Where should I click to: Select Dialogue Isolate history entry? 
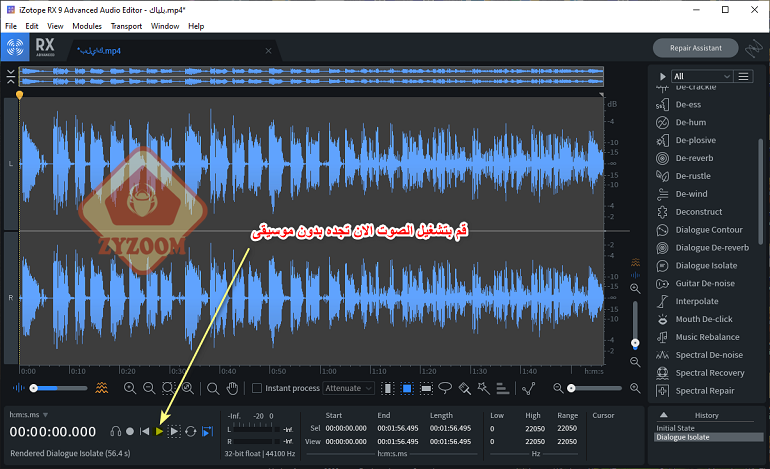tap(709, 437)
